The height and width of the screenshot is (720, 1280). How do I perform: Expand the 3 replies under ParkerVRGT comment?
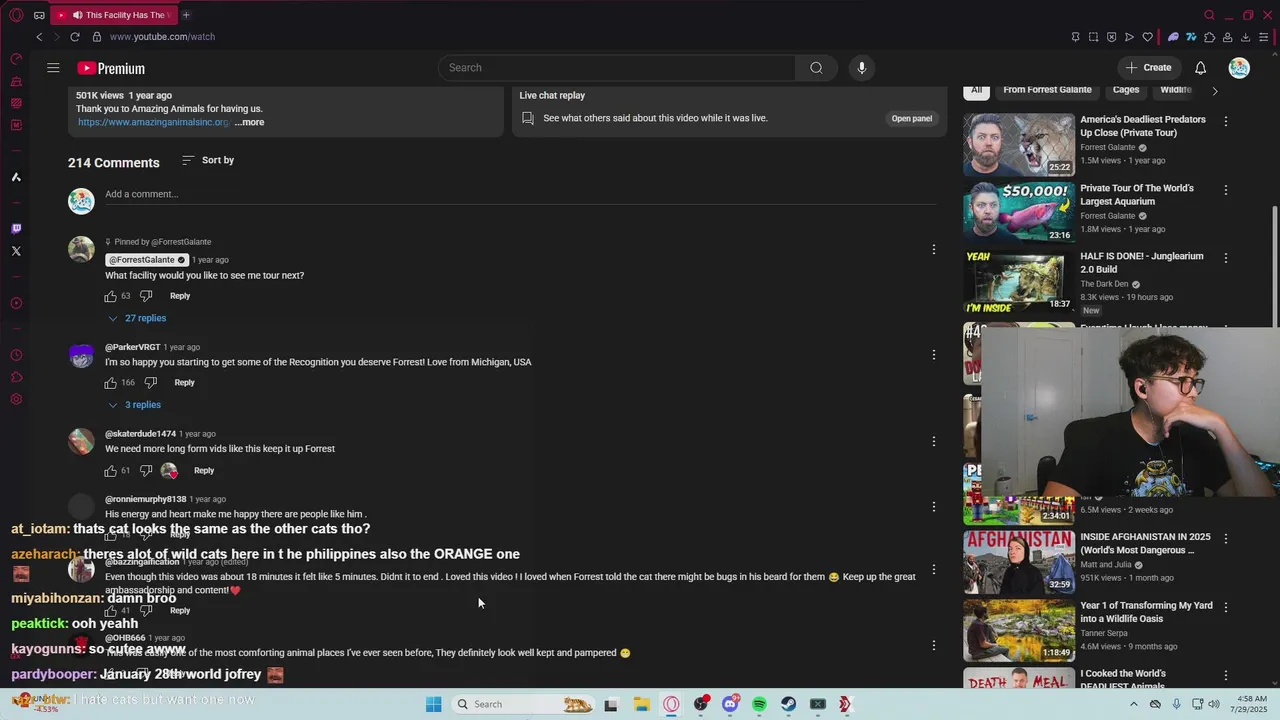(x=134, y=405)
